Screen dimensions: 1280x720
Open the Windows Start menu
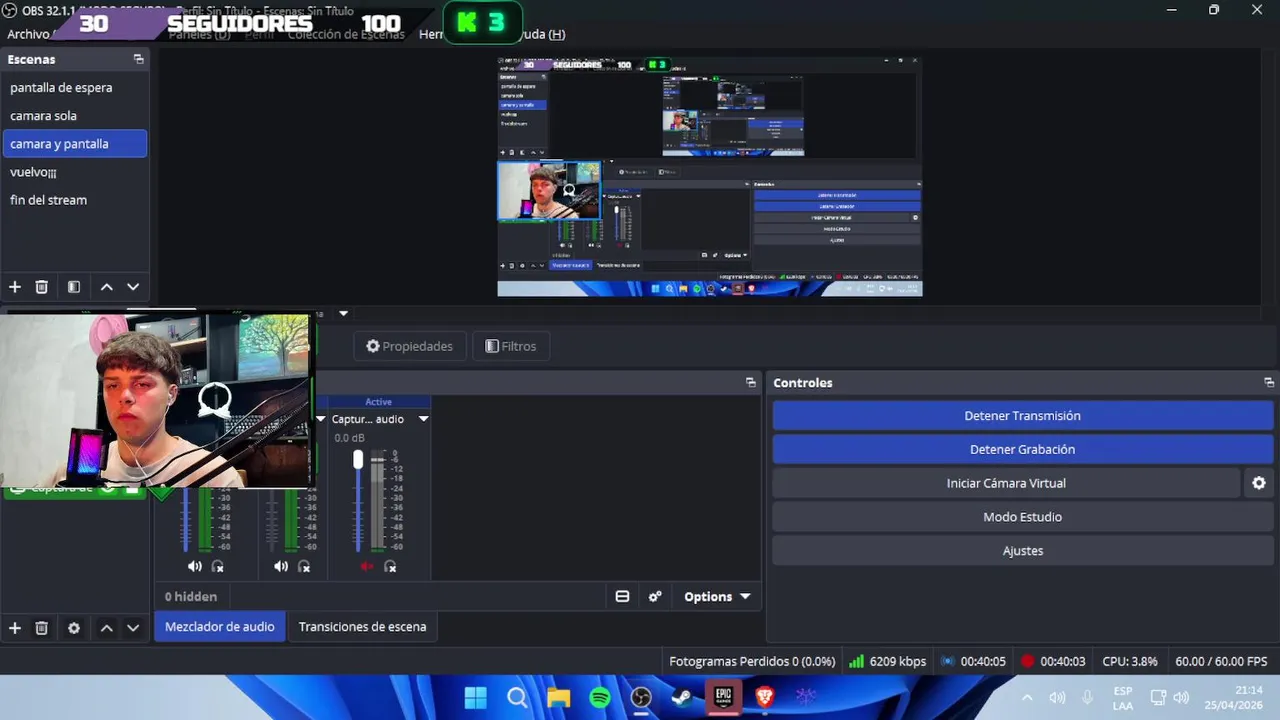coord(476,697)
